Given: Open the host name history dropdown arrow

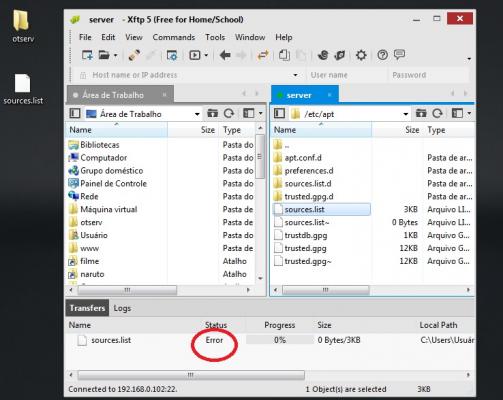Looking at the screenshot, I should [x=295, y=75].
